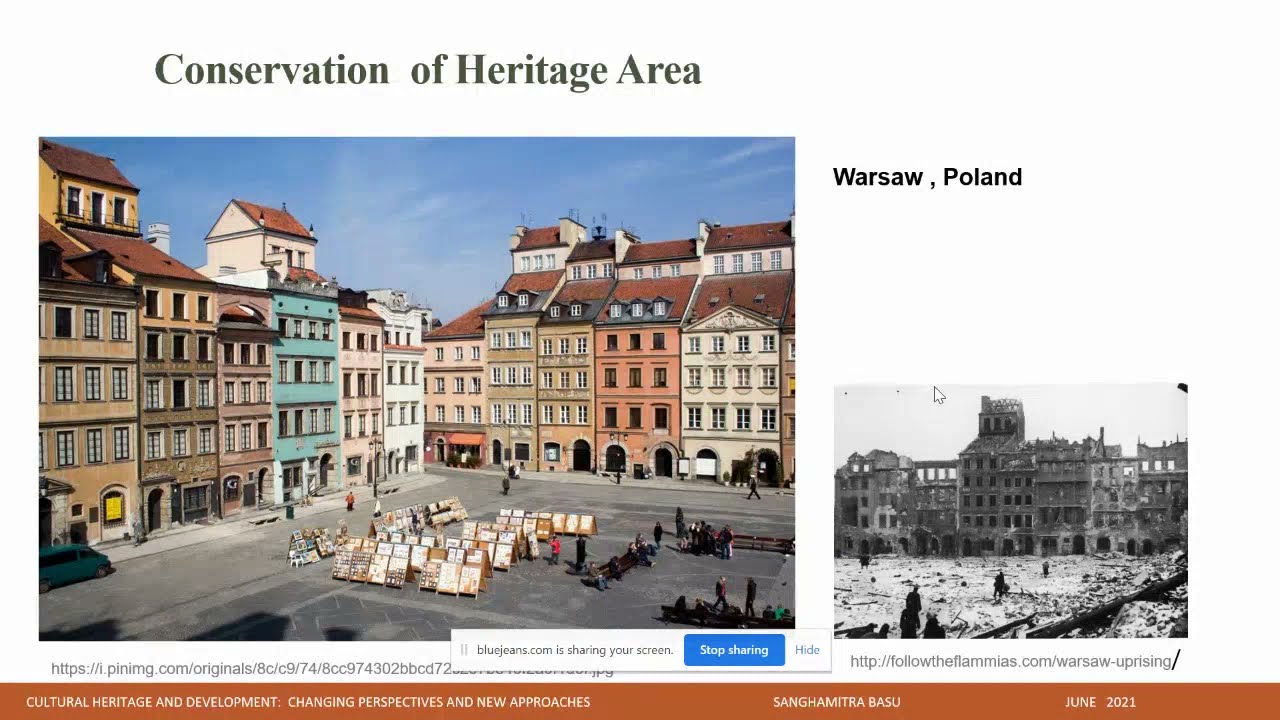Click the Warsaw, Poland caption text
This screenshot has height=720, width=1280.
pyautogui.click(x=927, y=177)
